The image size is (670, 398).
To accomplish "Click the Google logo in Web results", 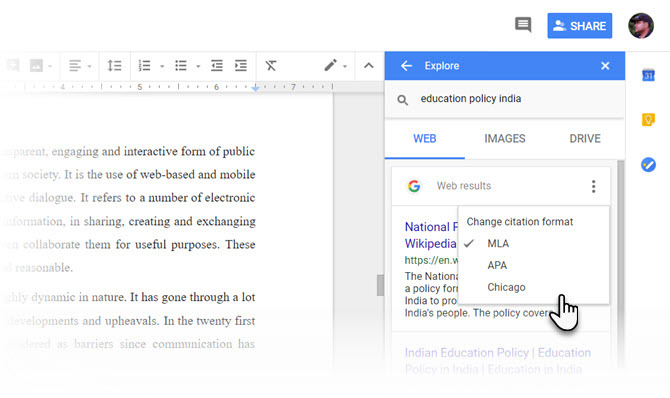I will [414, 186].
